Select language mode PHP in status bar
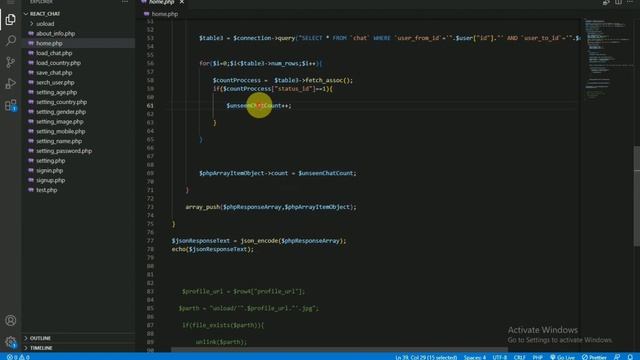Viewport: 640px width, 360px height. pyautogui.click(x=538, y=357)
